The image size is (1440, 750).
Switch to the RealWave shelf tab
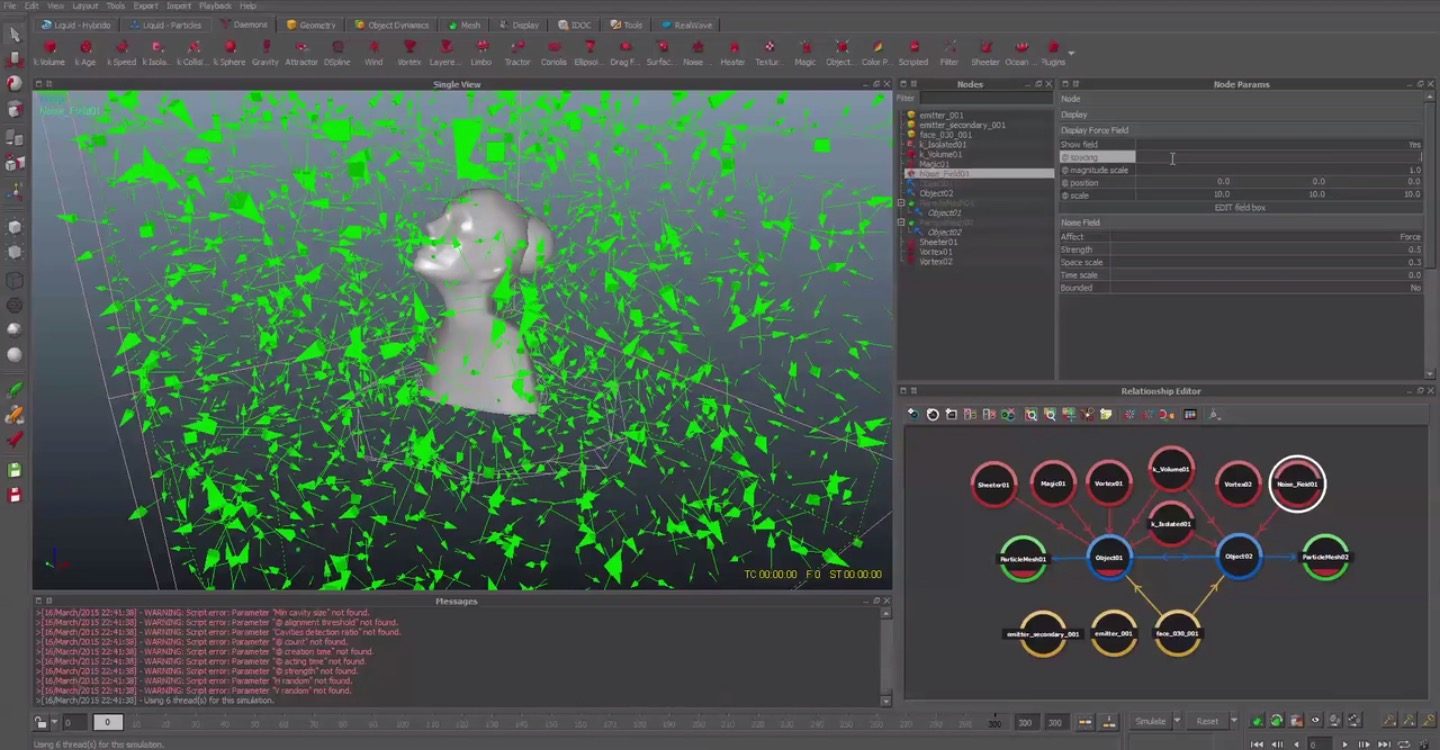click(685, 25)
